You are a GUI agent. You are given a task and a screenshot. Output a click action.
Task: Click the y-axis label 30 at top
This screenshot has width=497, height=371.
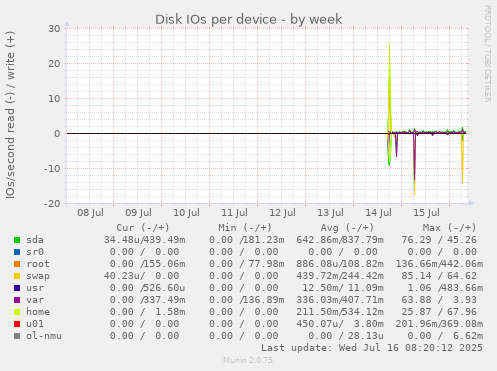click(54, 29)
